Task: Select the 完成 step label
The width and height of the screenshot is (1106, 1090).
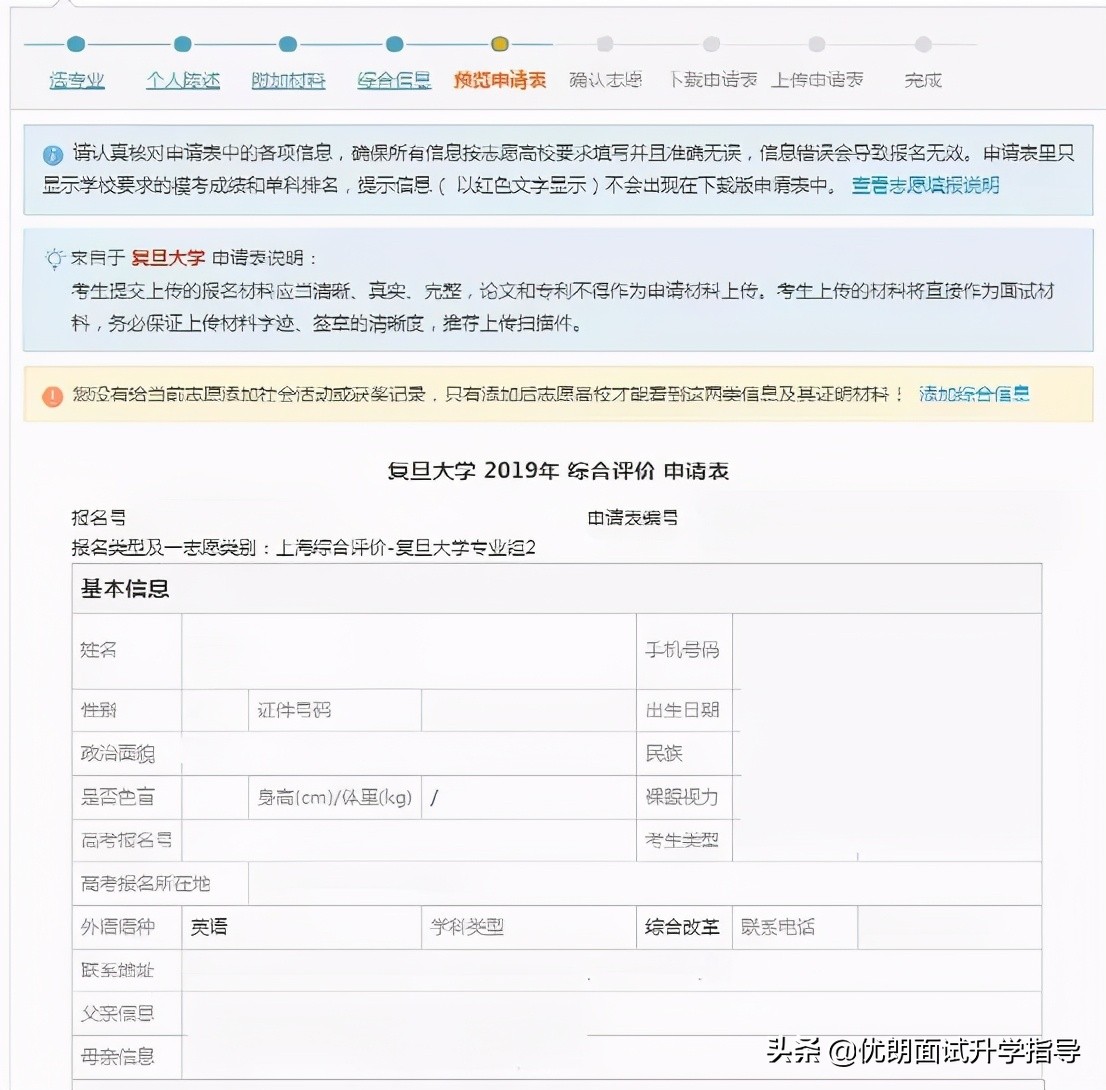Action: (x=923, y=80)
